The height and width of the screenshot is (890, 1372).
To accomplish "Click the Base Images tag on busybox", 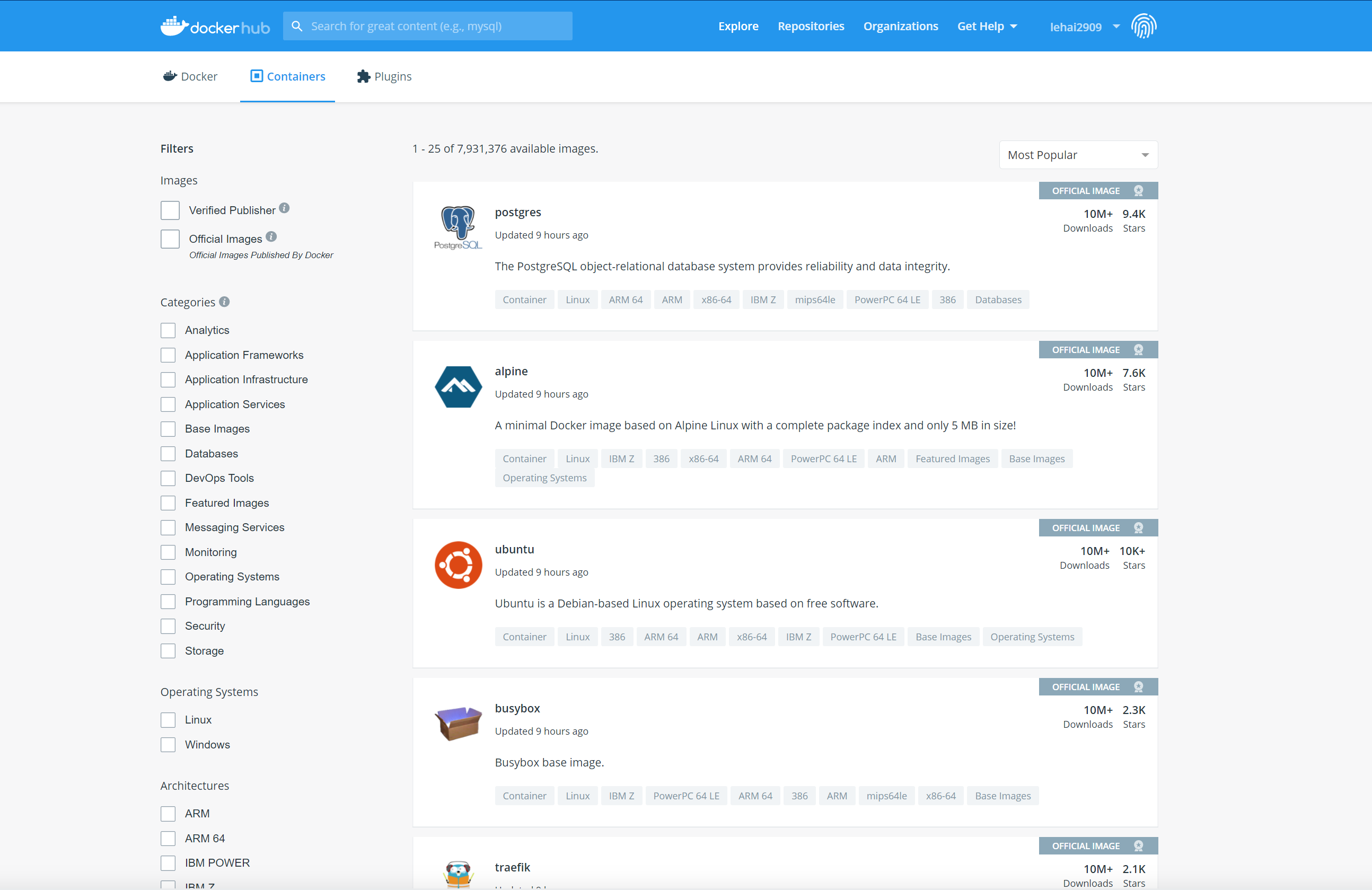I will (x=1002, y=796).
